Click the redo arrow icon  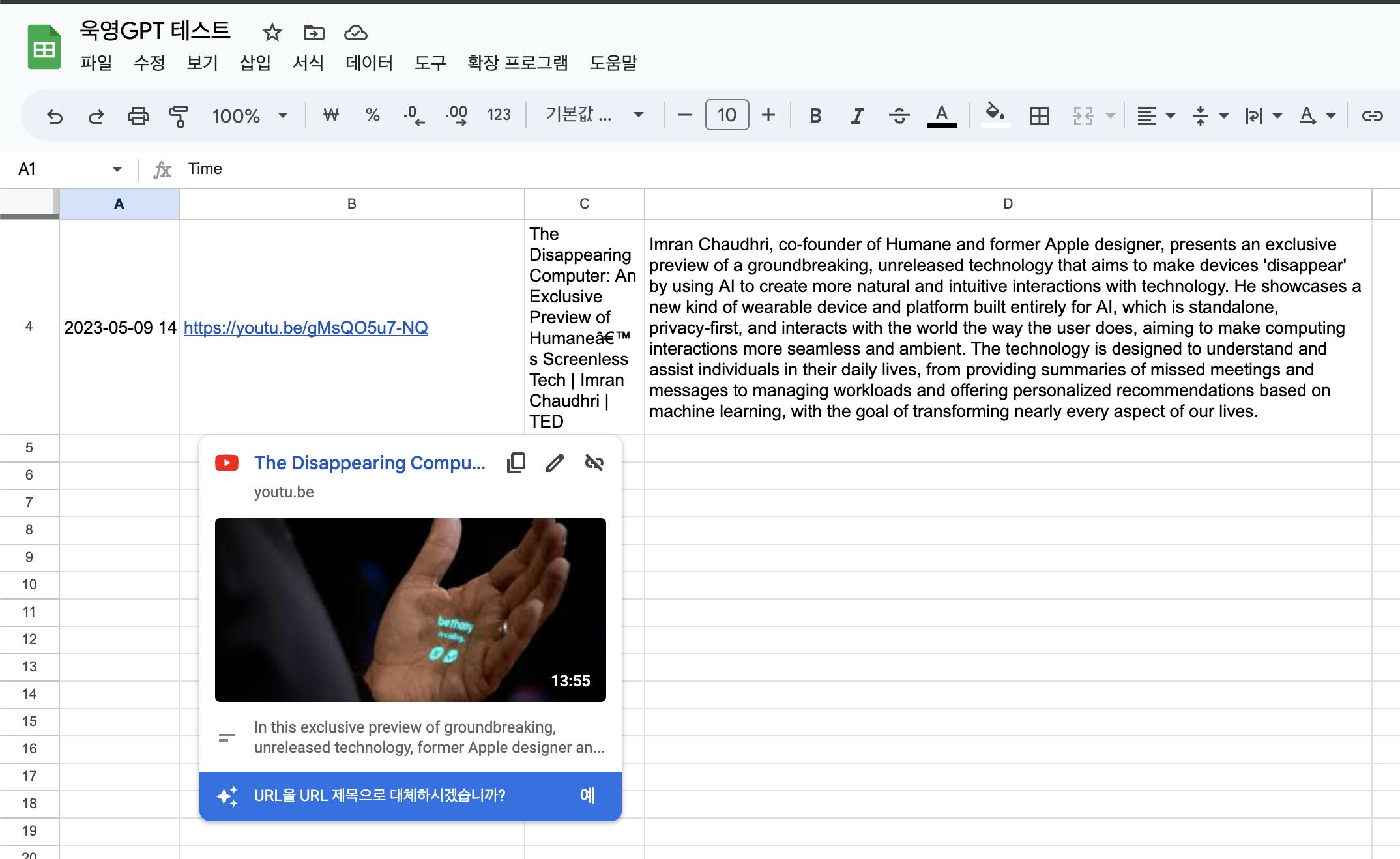[x=96, y=116]
